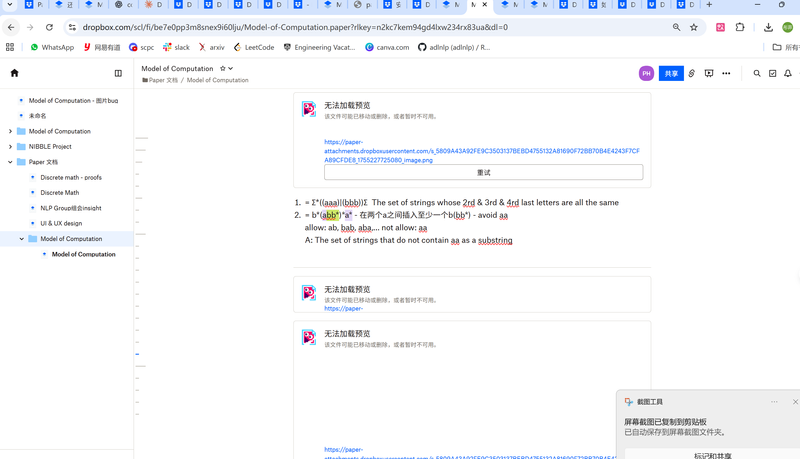Start presentation mode from the toolbar
800x459 pixels.
point(709,73)
